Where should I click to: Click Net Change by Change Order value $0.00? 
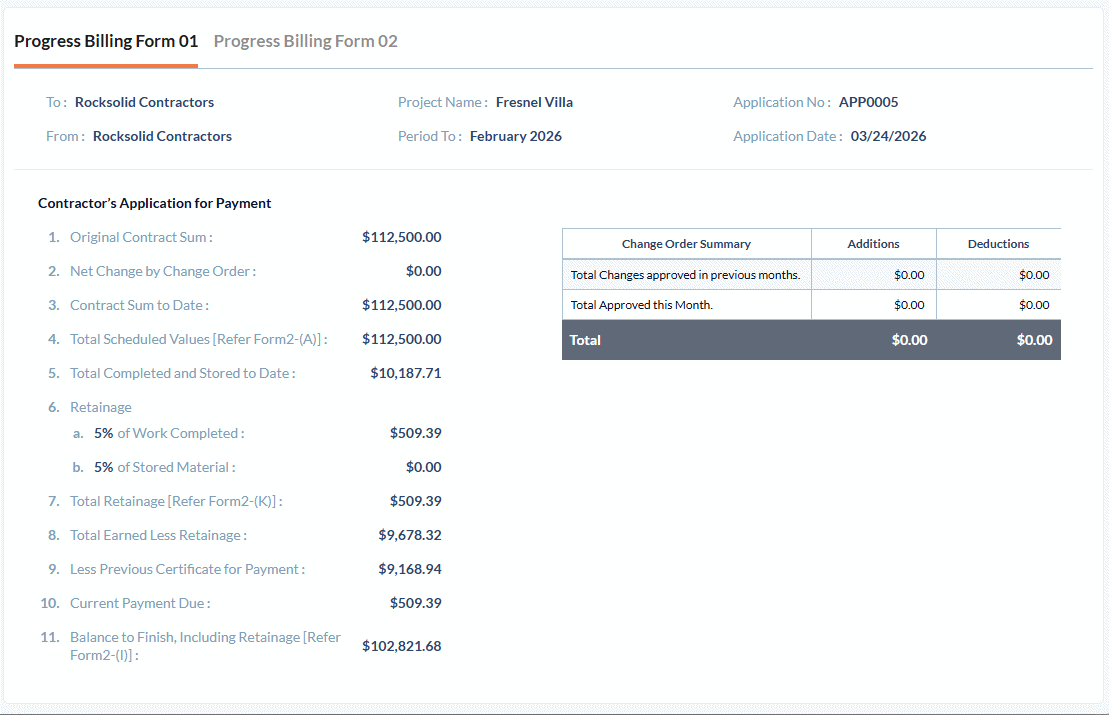click(424, 271)
